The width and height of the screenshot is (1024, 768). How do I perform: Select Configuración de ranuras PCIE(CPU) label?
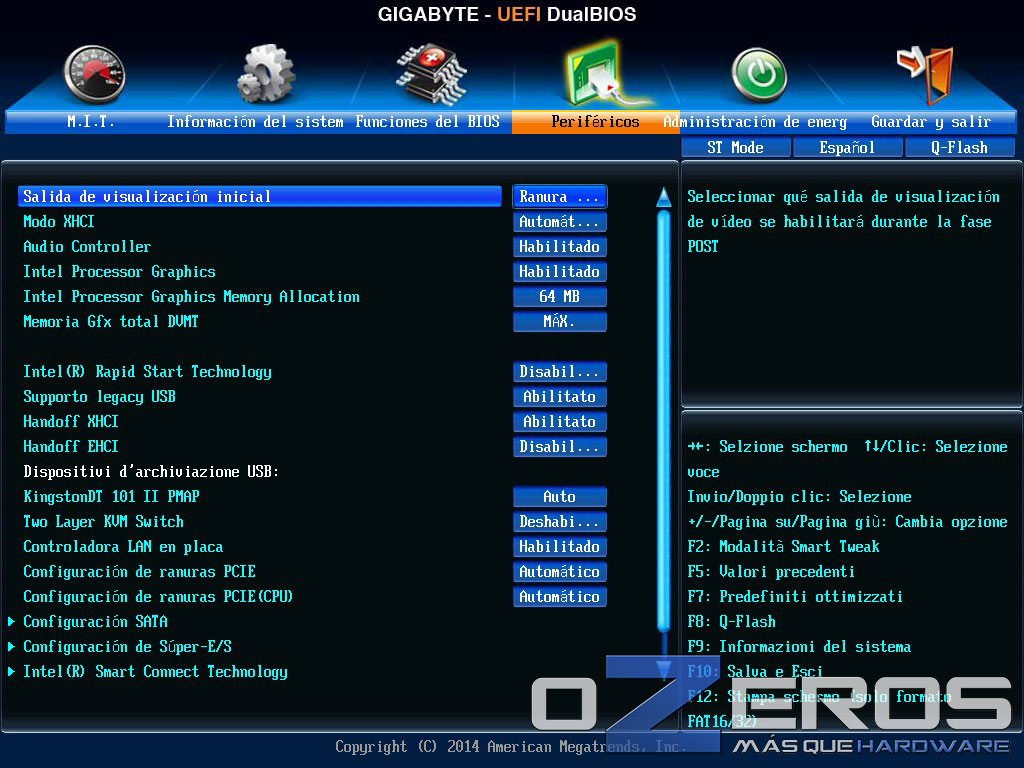click(158, 596)
